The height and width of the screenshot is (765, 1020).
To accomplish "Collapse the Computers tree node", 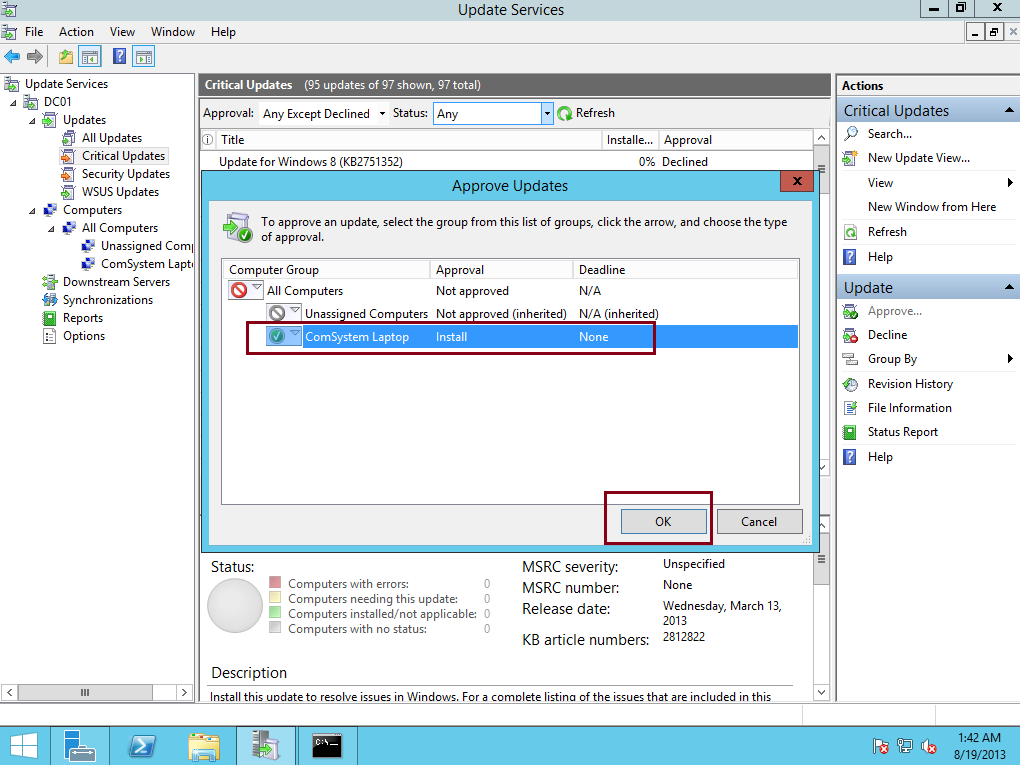I will coord(33,211).
